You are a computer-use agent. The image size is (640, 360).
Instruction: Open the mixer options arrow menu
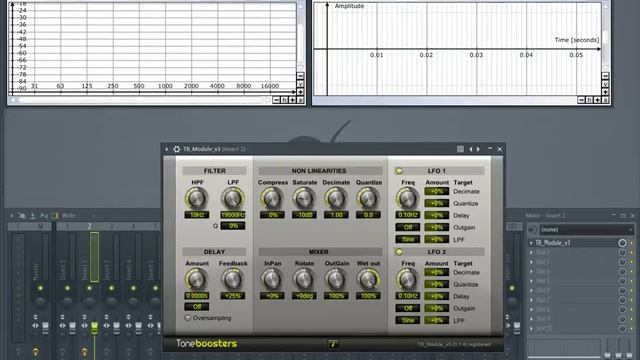(11, 215)
